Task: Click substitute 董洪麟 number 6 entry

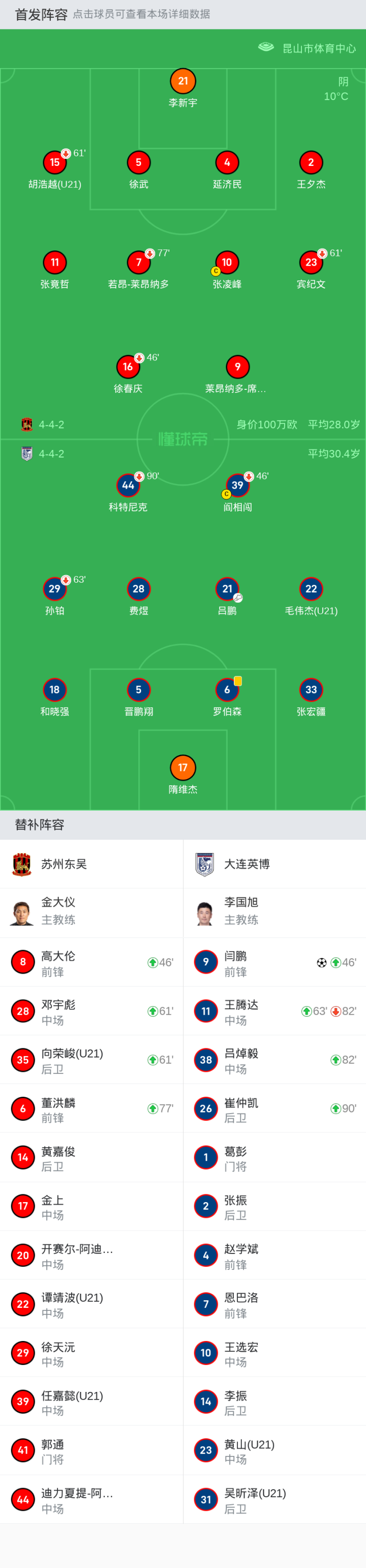Action: (91, 1108)
